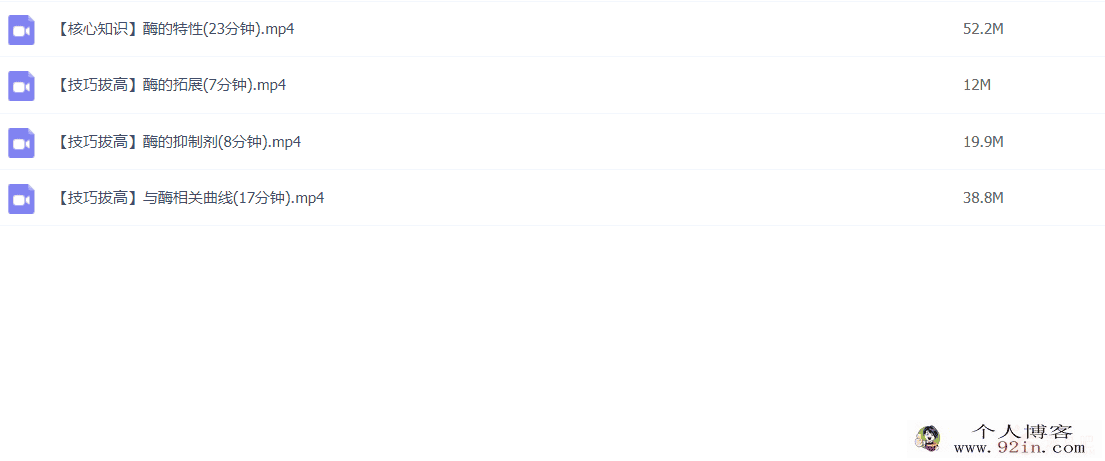The height and width of the screenshot is (461, 1105).
Task: Open 酶的抑制剂(8分钟).mp4 file name
Action: pos(222,142)
